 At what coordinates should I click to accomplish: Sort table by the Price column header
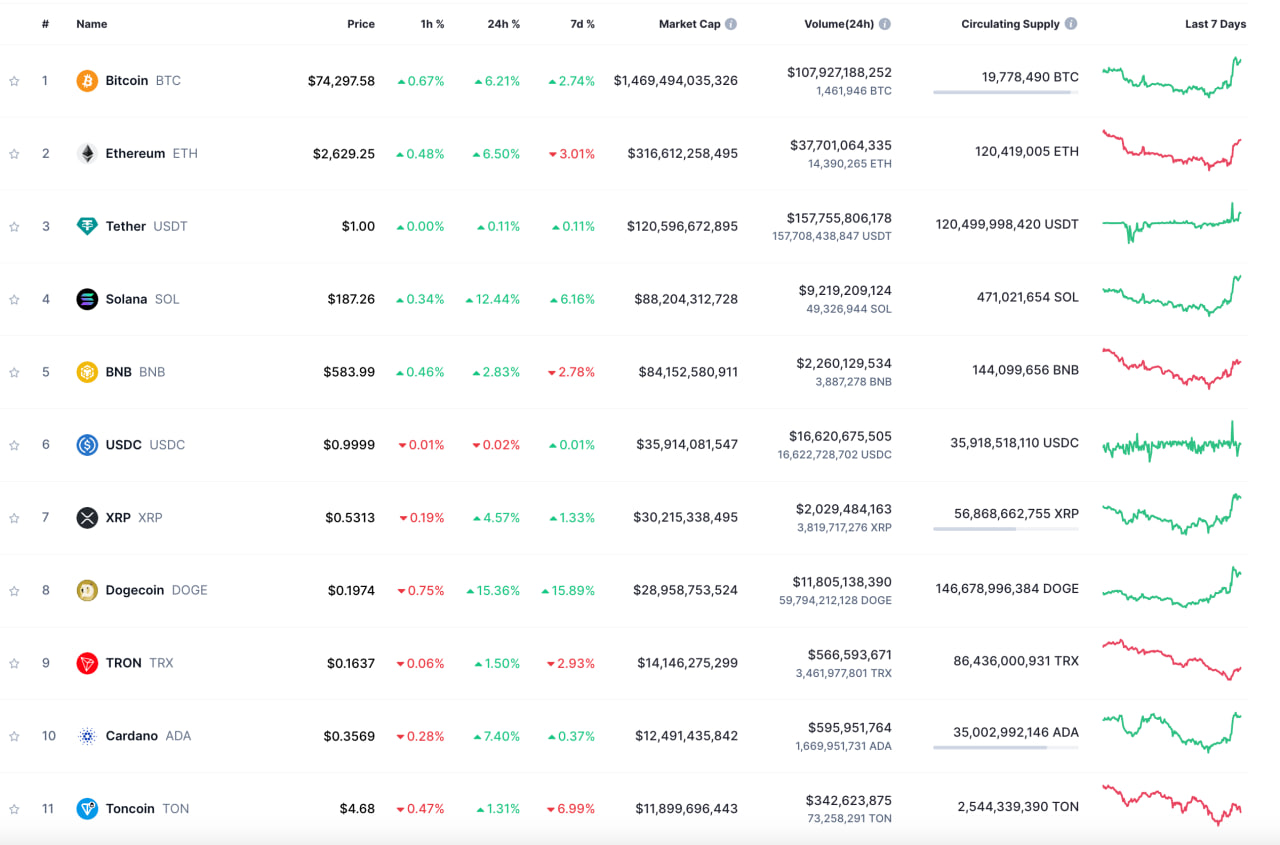tap(361, 24)
